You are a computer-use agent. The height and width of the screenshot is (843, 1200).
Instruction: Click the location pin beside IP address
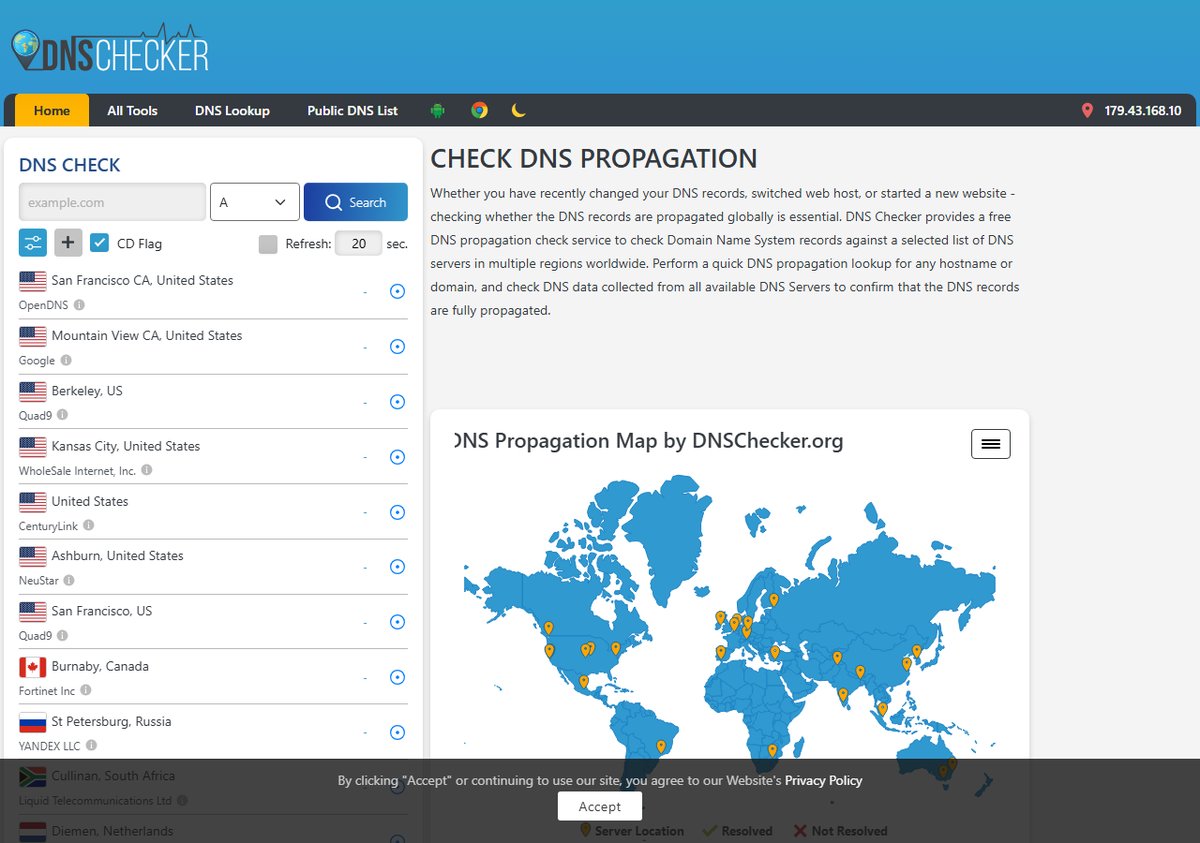point(1087,111)
